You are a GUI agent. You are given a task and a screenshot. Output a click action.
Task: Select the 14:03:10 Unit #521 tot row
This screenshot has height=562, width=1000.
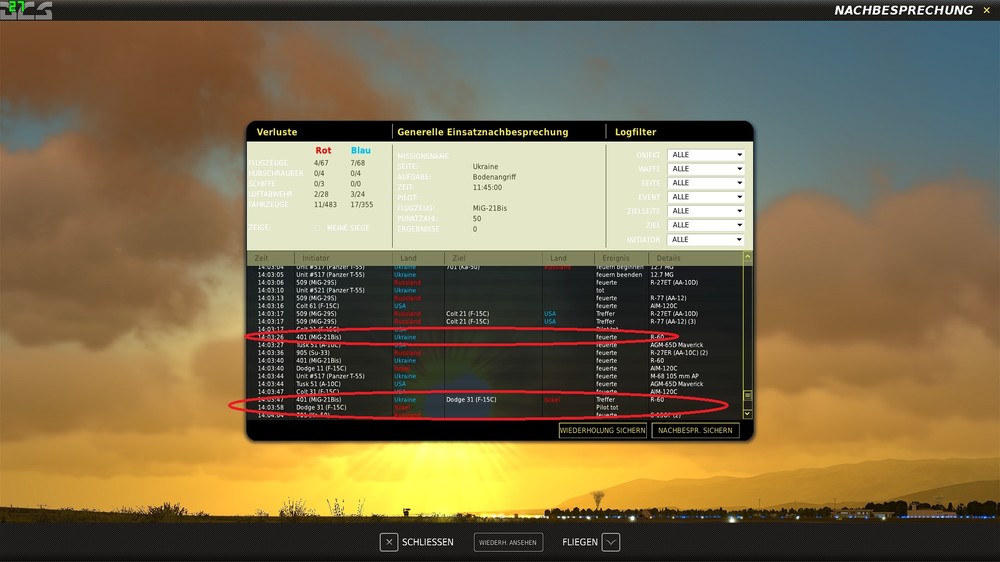(x=494, y=290)
